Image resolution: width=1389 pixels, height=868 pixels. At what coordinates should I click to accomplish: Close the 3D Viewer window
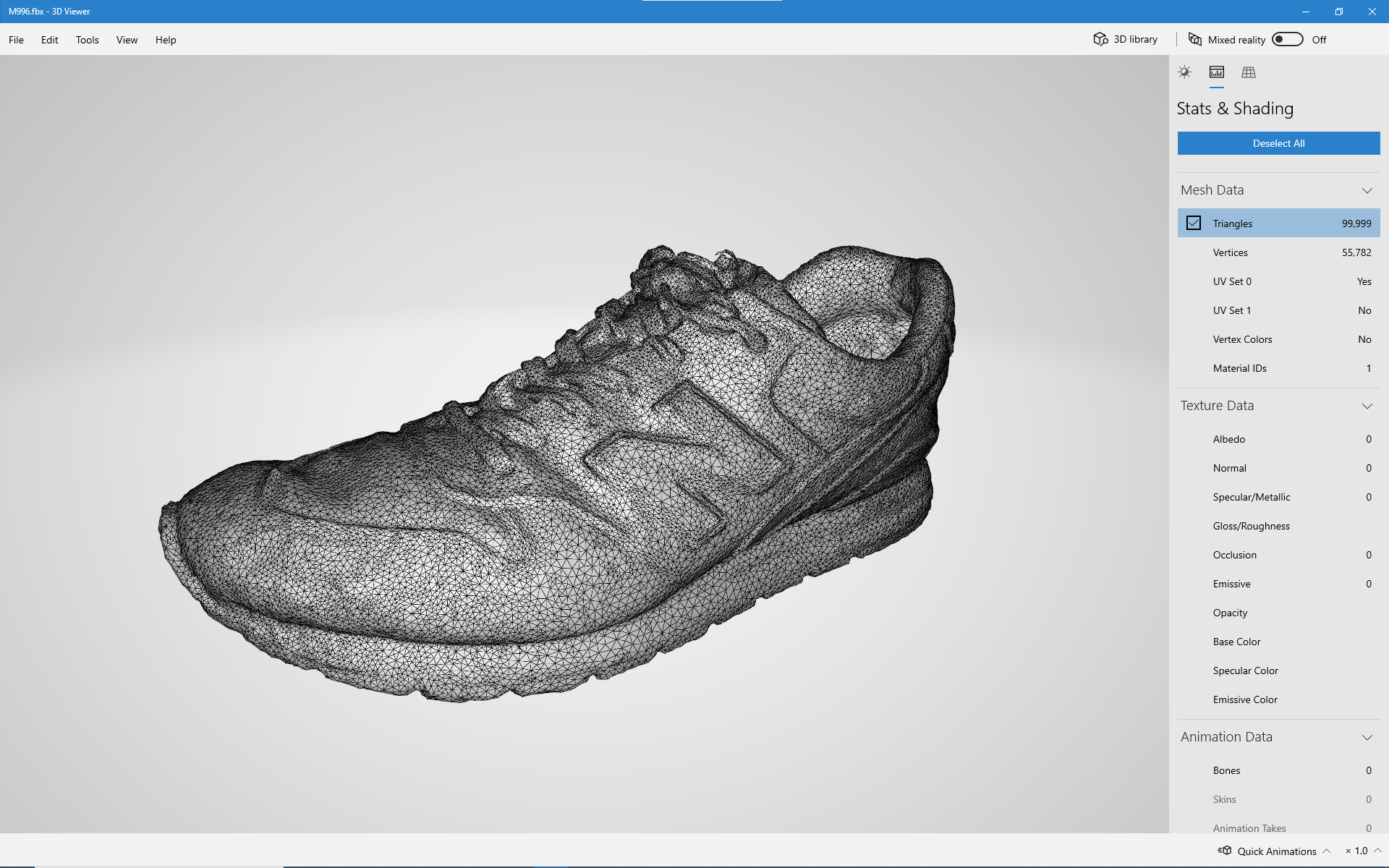pos(1372,12)
